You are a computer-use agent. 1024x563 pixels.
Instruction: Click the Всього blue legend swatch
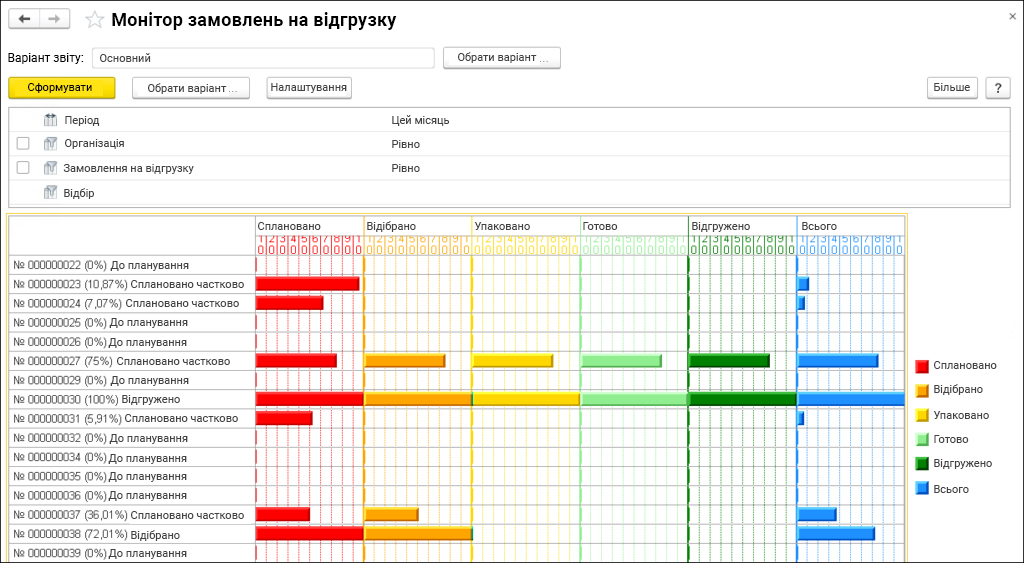[922, 489]
